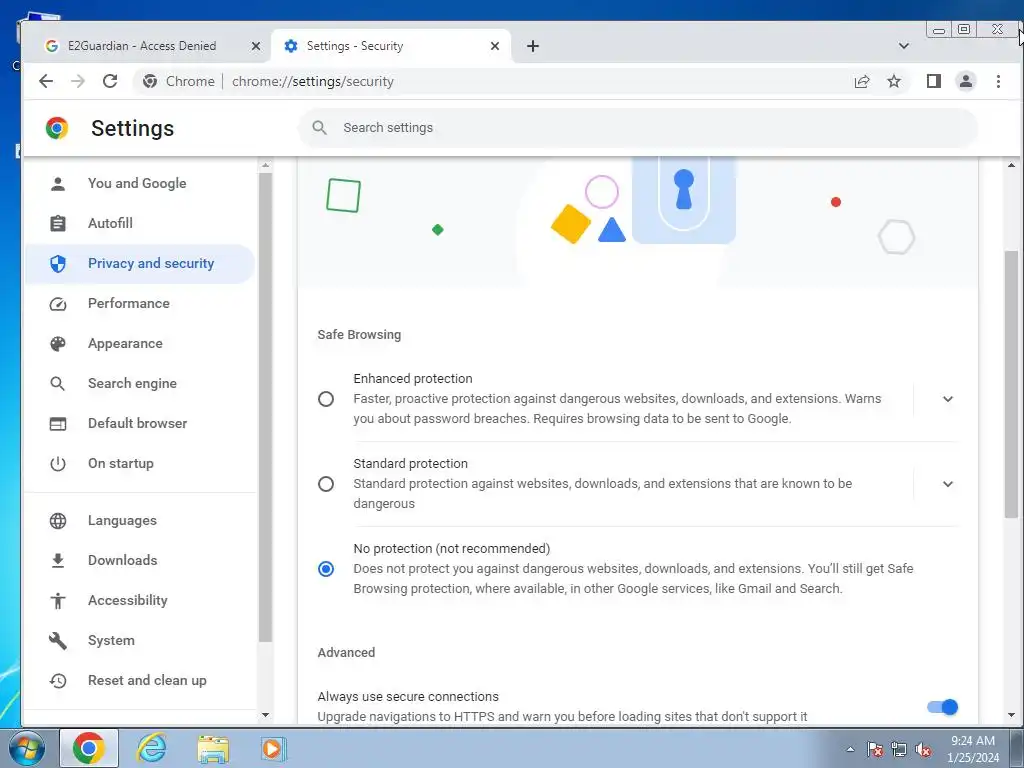Open Windows Media Player from taskbar

tap(273, 748)
